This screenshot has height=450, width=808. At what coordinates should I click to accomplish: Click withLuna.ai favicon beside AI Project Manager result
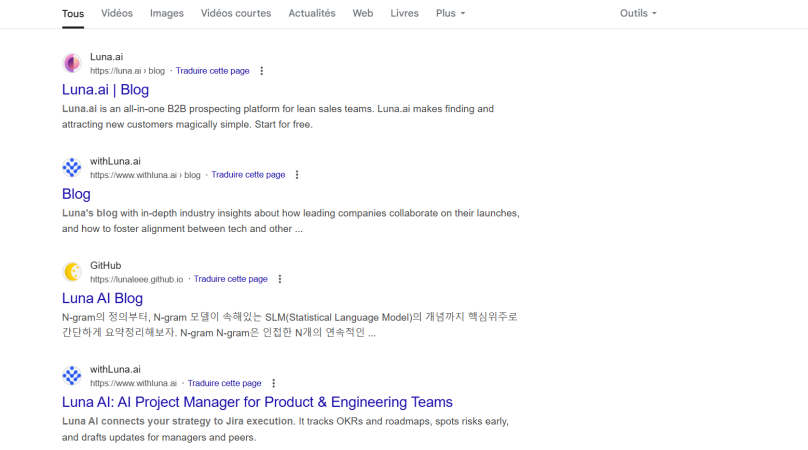(72, 376)
